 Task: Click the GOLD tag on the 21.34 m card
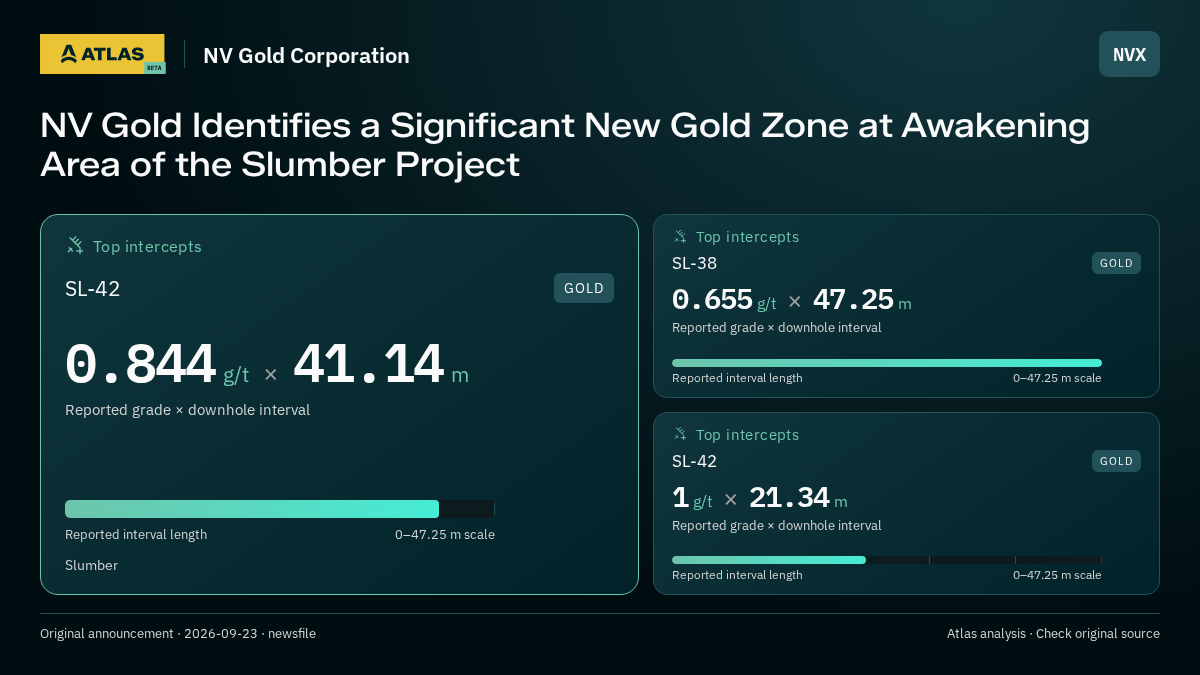pos(1116,461)
